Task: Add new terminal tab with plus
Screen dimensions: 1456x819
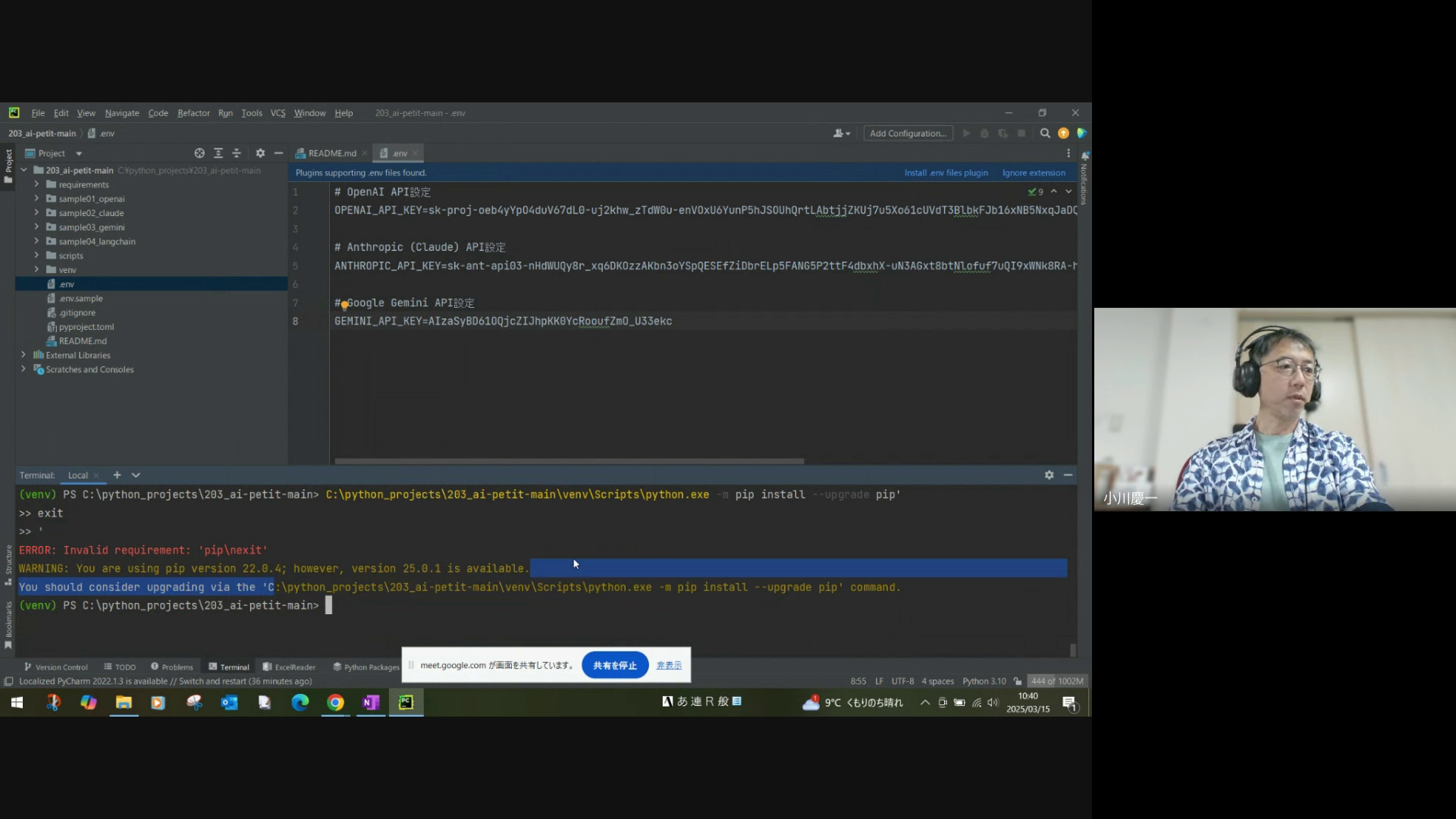Action: 117,475
